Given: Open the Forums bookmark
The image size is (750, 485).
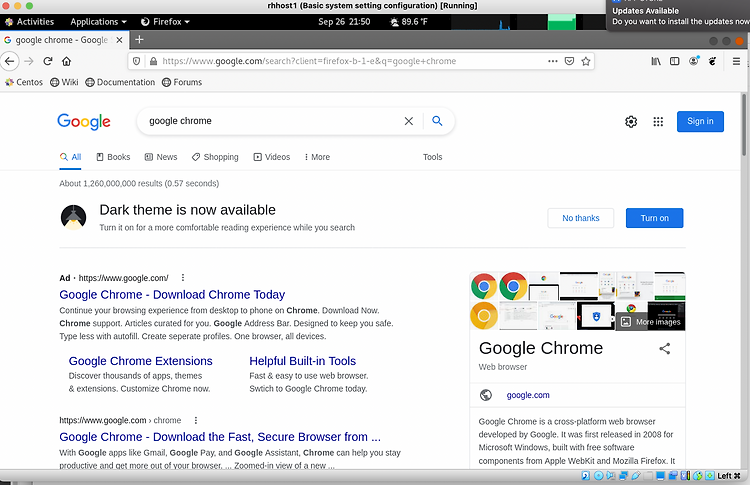Looking at the screenshot, I should 182,82.
